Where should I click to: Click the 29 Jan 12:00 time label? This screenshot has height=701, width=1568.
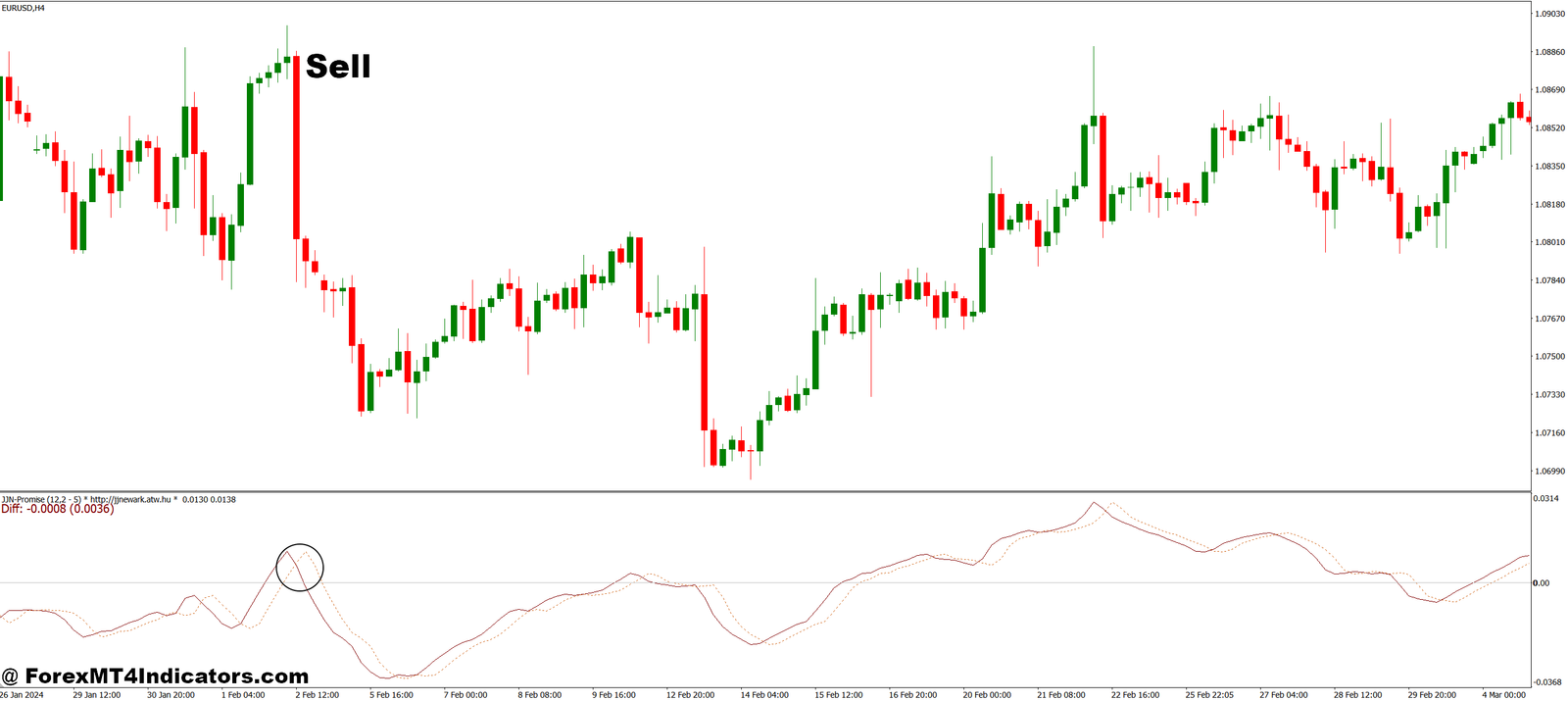coord(97,695)
